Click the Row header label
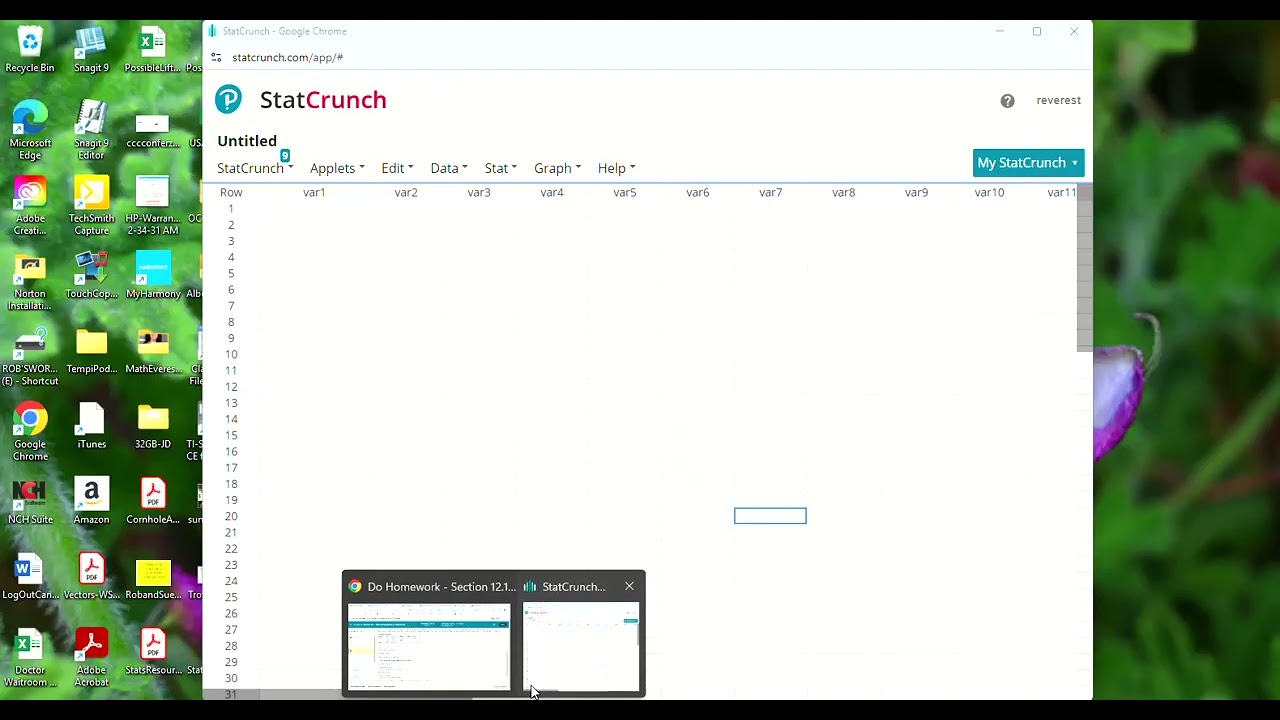 tap(231, 192)
